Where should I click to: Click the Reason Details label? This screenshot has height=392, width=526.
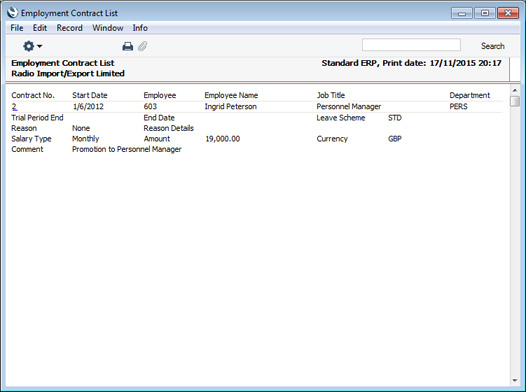[168, 128]
